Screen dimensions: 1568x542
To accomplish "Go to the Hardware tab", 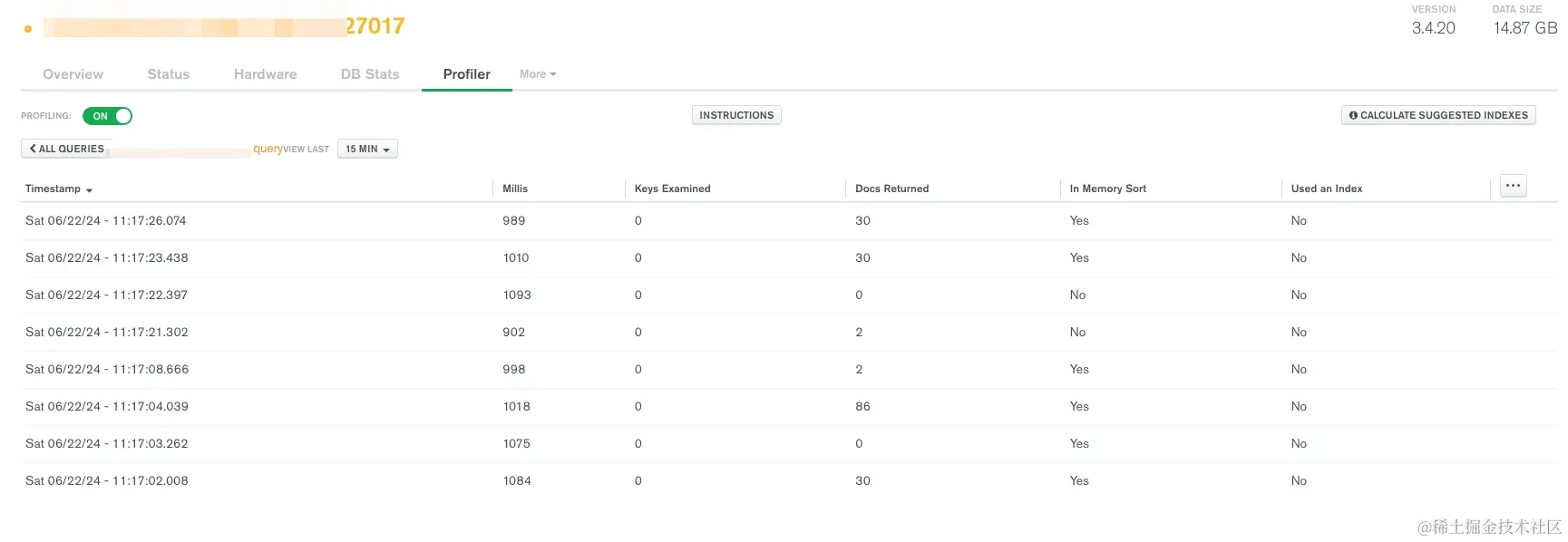I will pyautogui.click(x=265, y=74).
